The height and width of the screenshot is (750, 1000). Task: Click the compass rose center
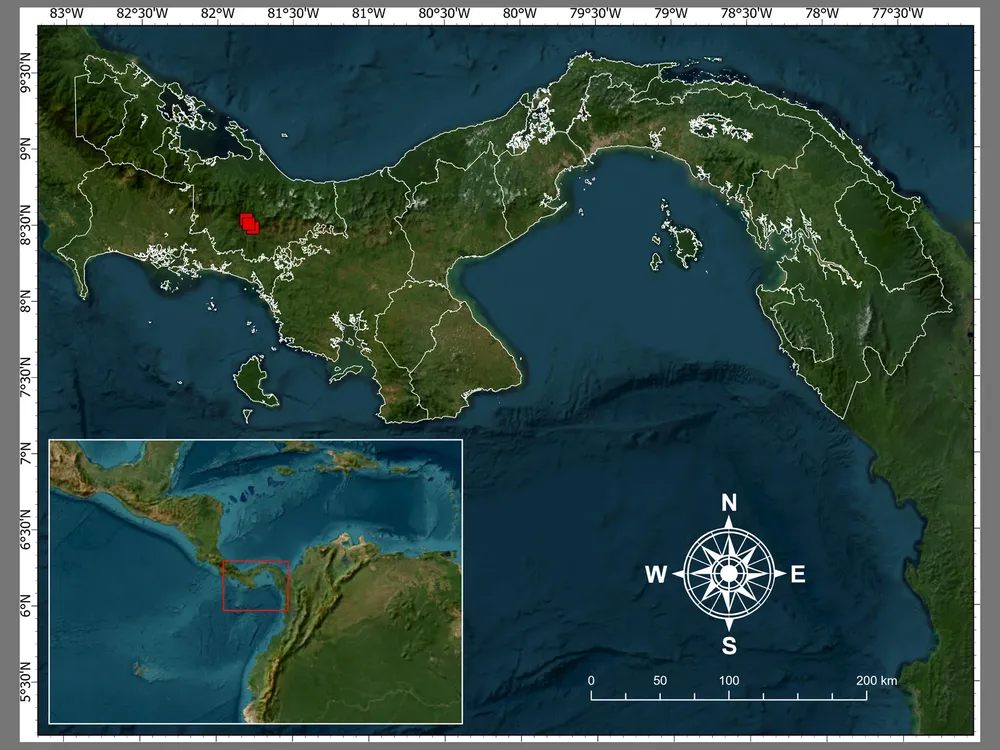click(729, 574)
